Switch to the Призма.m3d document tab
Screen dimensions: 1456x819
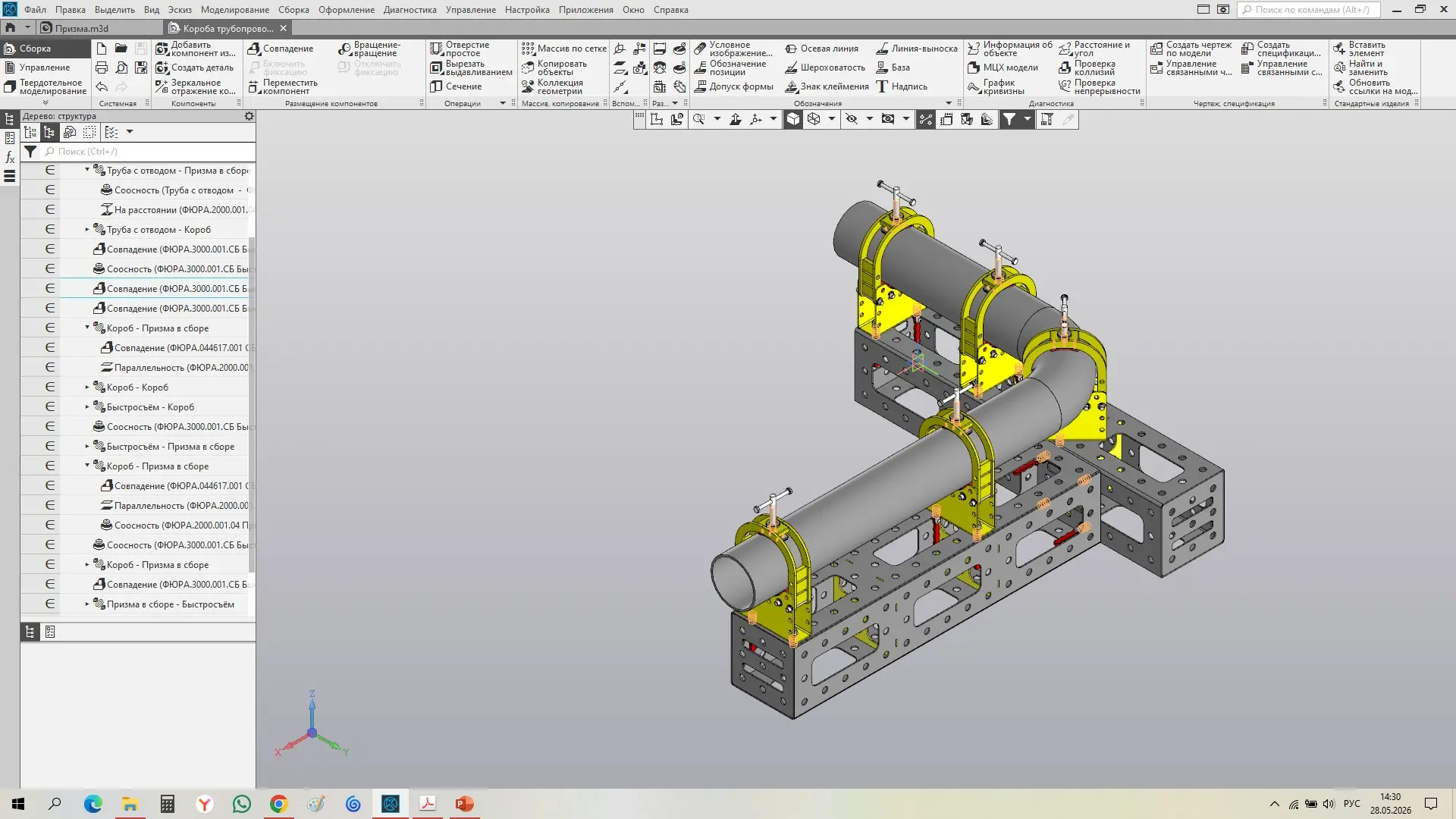coord(82,28)
